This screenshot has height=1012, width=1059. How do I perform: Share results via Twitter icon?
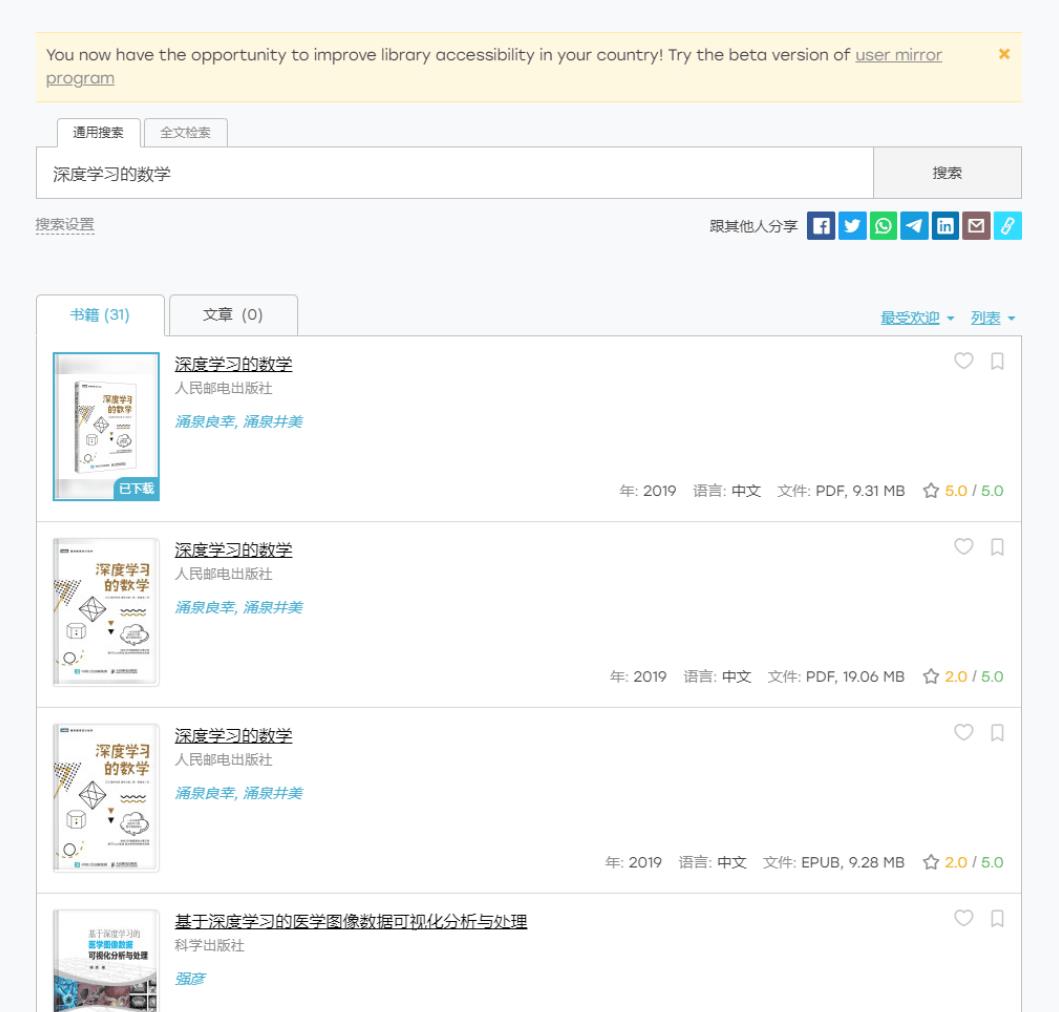point(852,226)
